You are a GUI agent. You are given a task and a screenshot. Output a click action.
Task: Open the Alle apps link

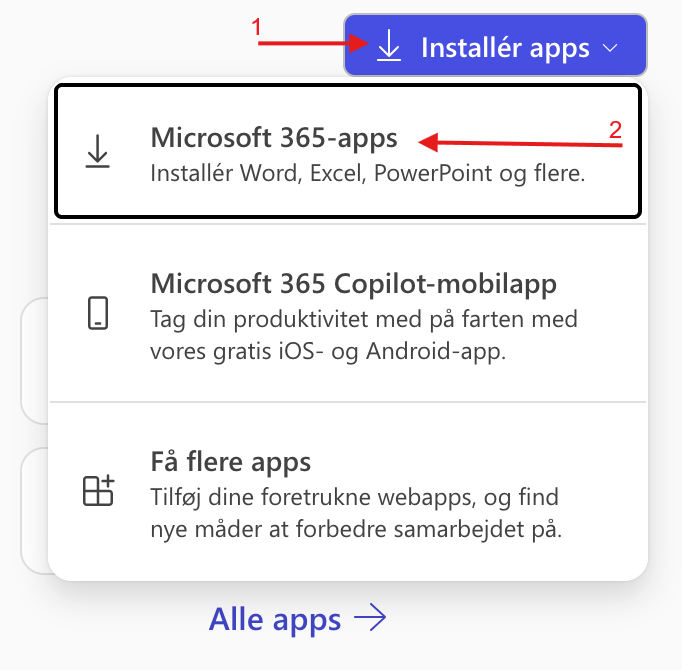275,619
